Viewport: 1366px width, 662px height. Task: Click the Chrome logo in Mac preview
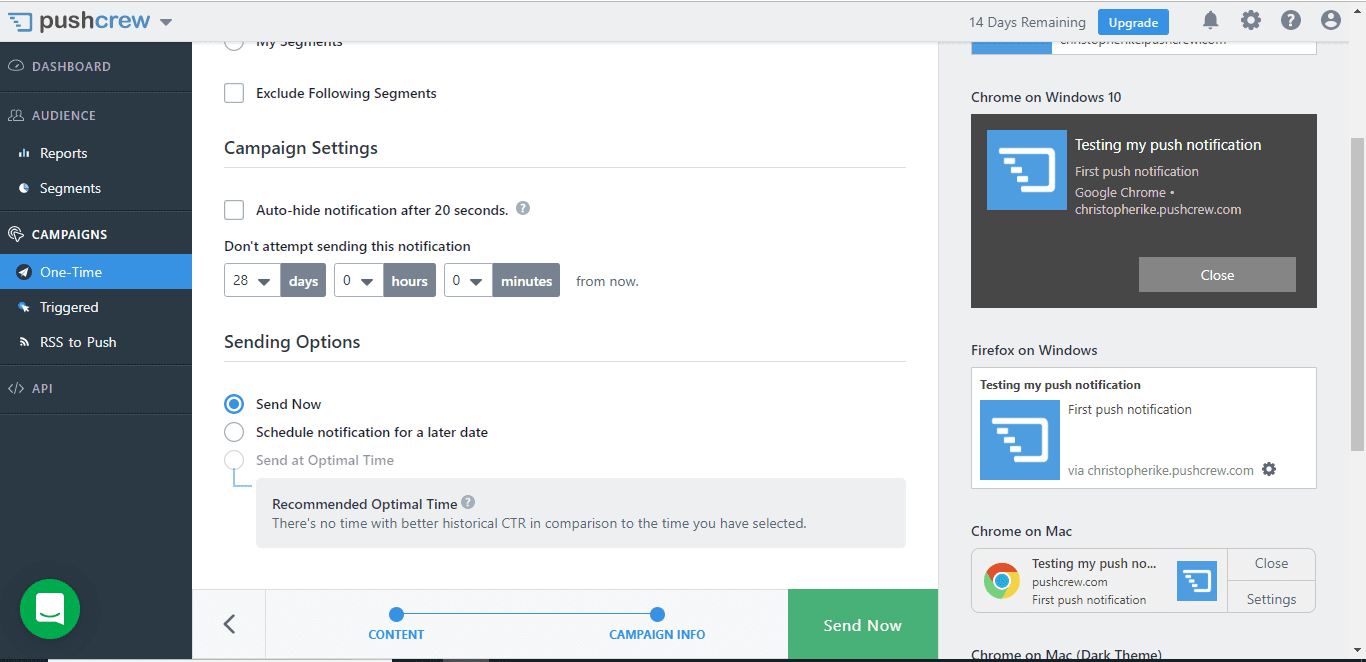(1001, 581)
